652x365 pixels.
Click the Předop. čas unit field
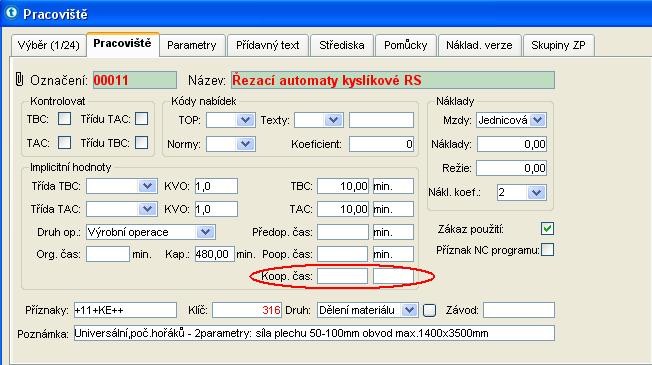393,232
